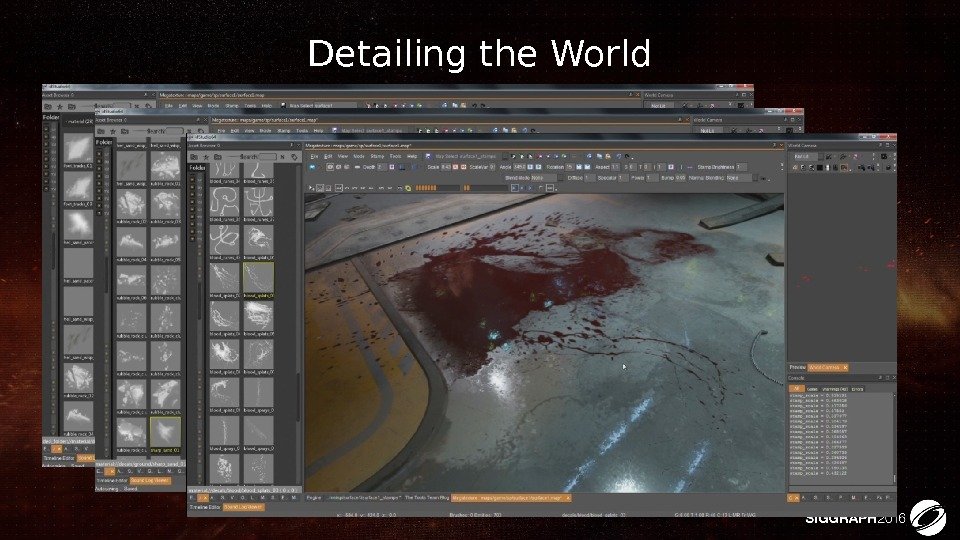Image resolution: width=960 pixels, height=540 pixels.
Task: Click the folder icon at top-left of Asset Browser
Action: (196, 157)
